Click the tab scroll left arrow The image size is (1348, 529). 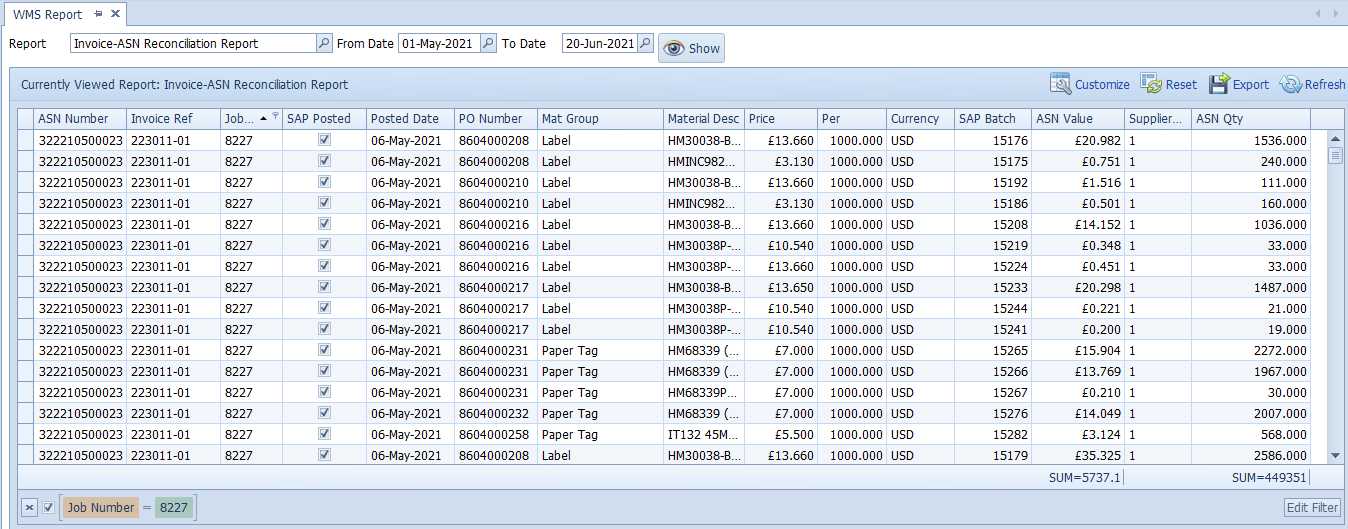[1320, 13]
